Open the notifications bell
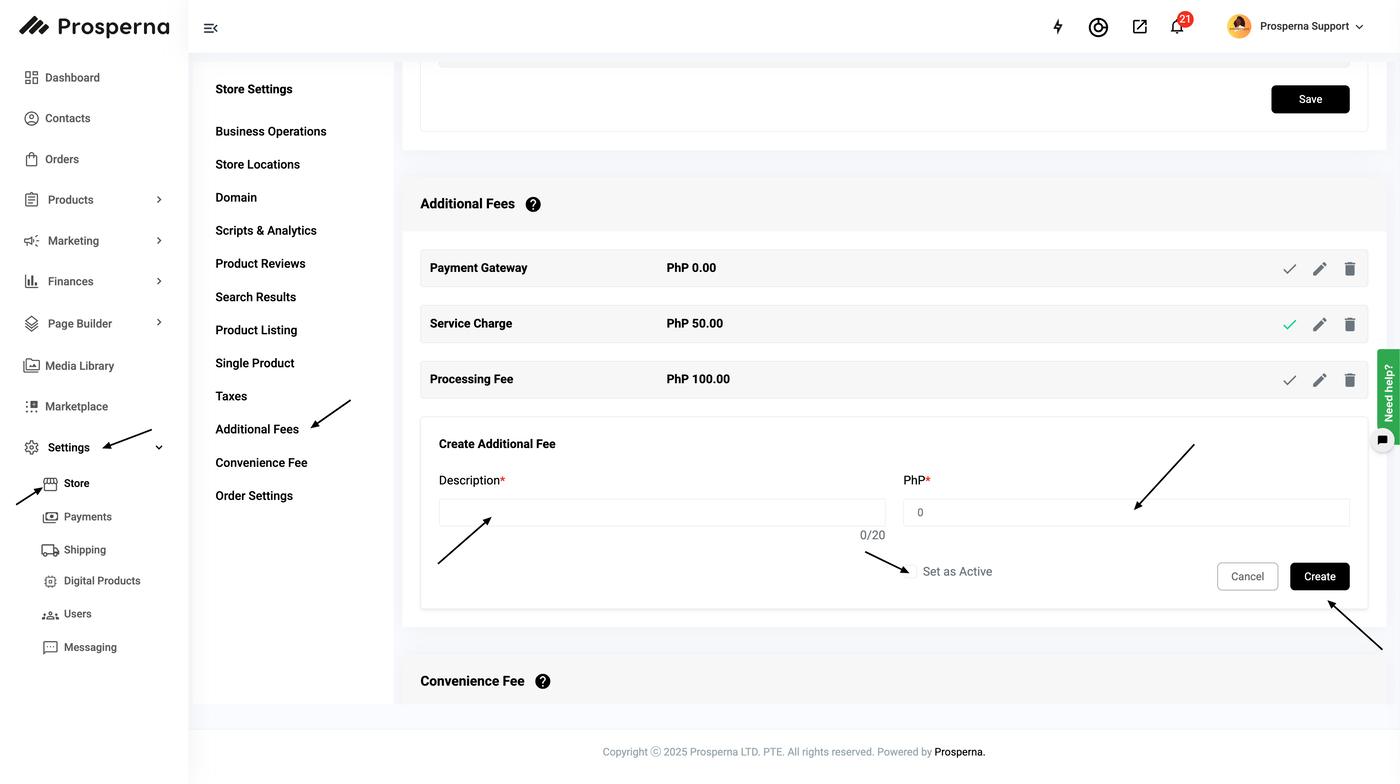The image size is (1400, 784). click(1177, 27)
